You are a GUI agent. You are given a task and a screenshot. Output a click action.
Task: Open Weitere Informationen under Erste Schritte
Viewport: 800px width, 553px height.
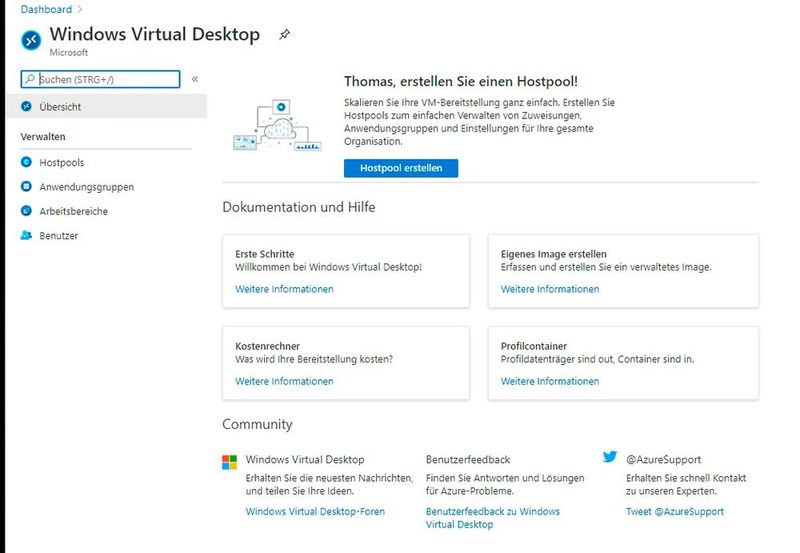284,289
